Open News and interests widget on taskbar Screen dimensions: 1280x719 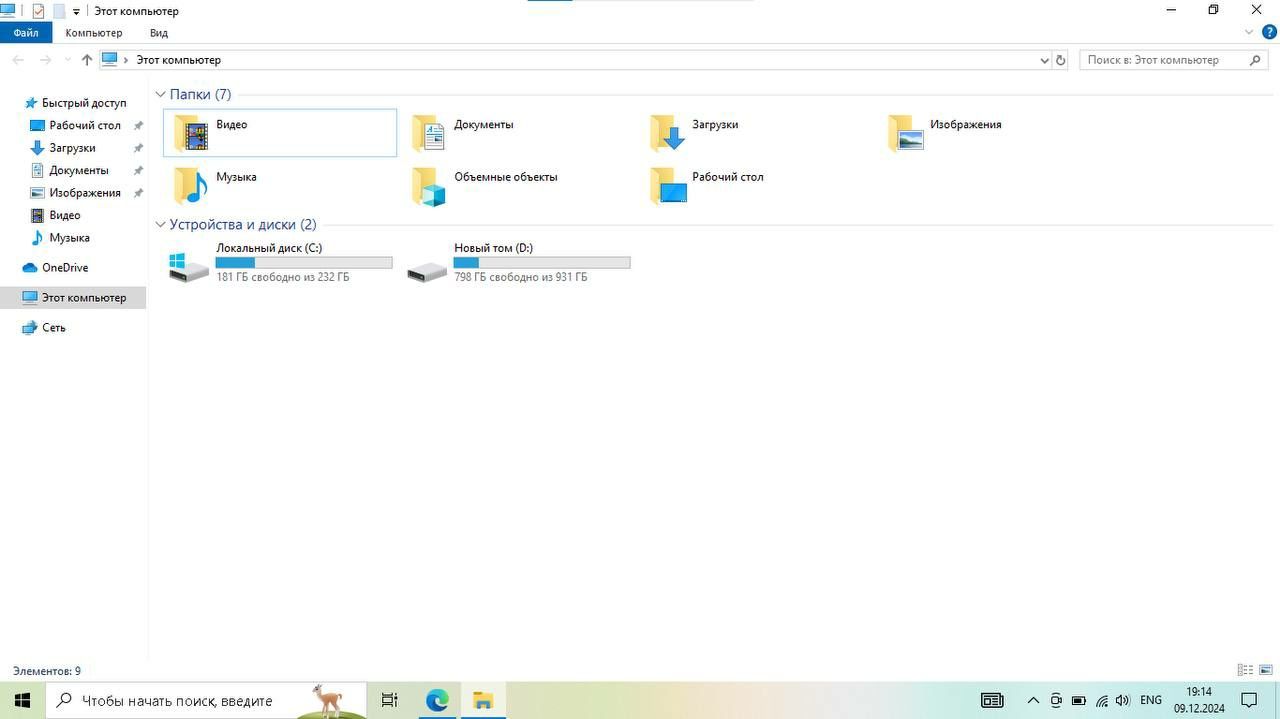pyautogui.click(x=992, y=700)
